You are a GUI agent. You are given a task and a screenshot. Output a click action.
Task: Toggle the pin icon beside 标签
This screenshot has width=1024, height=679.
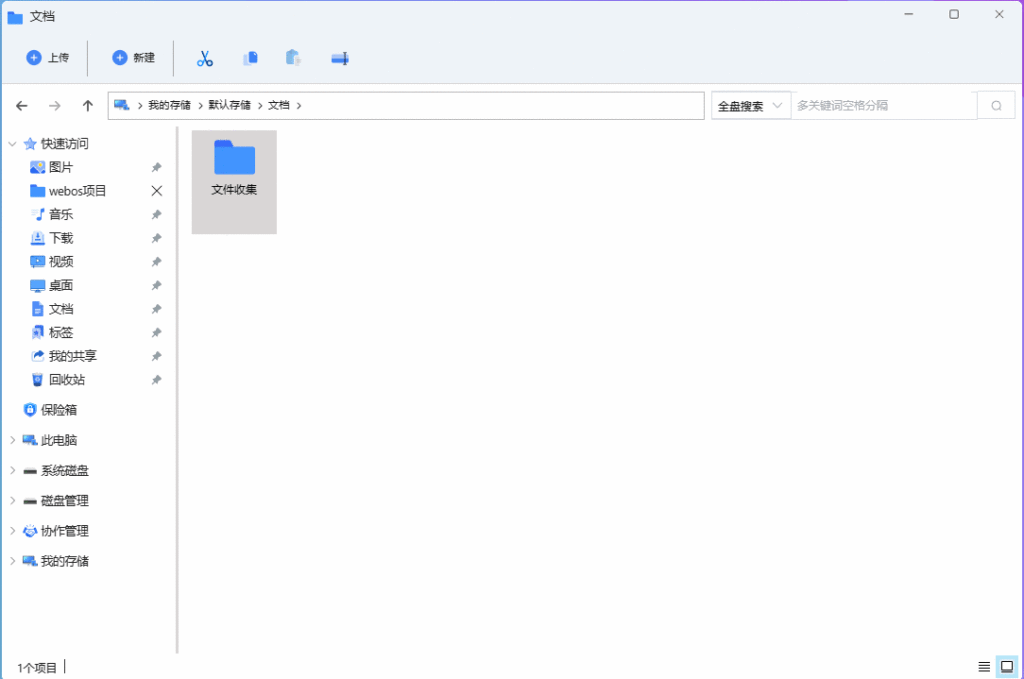(x=157, y=332)
